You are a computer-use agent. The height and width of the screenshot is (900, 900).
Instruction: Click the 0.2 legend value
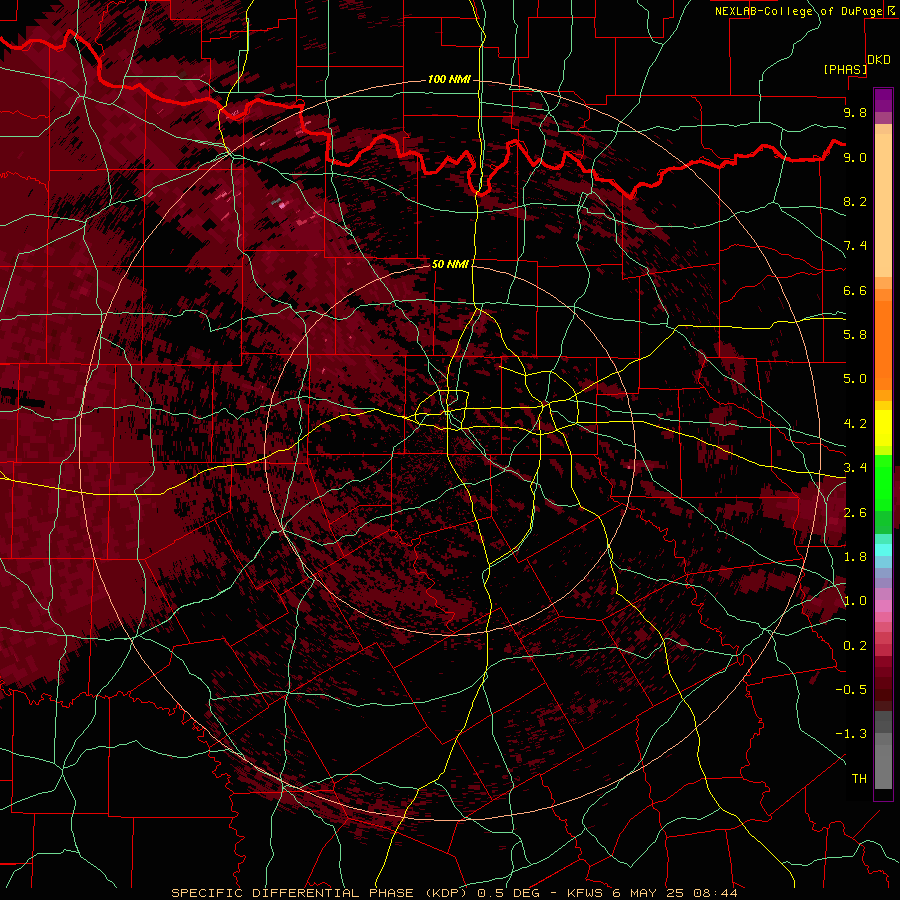[x=855, y=646]
